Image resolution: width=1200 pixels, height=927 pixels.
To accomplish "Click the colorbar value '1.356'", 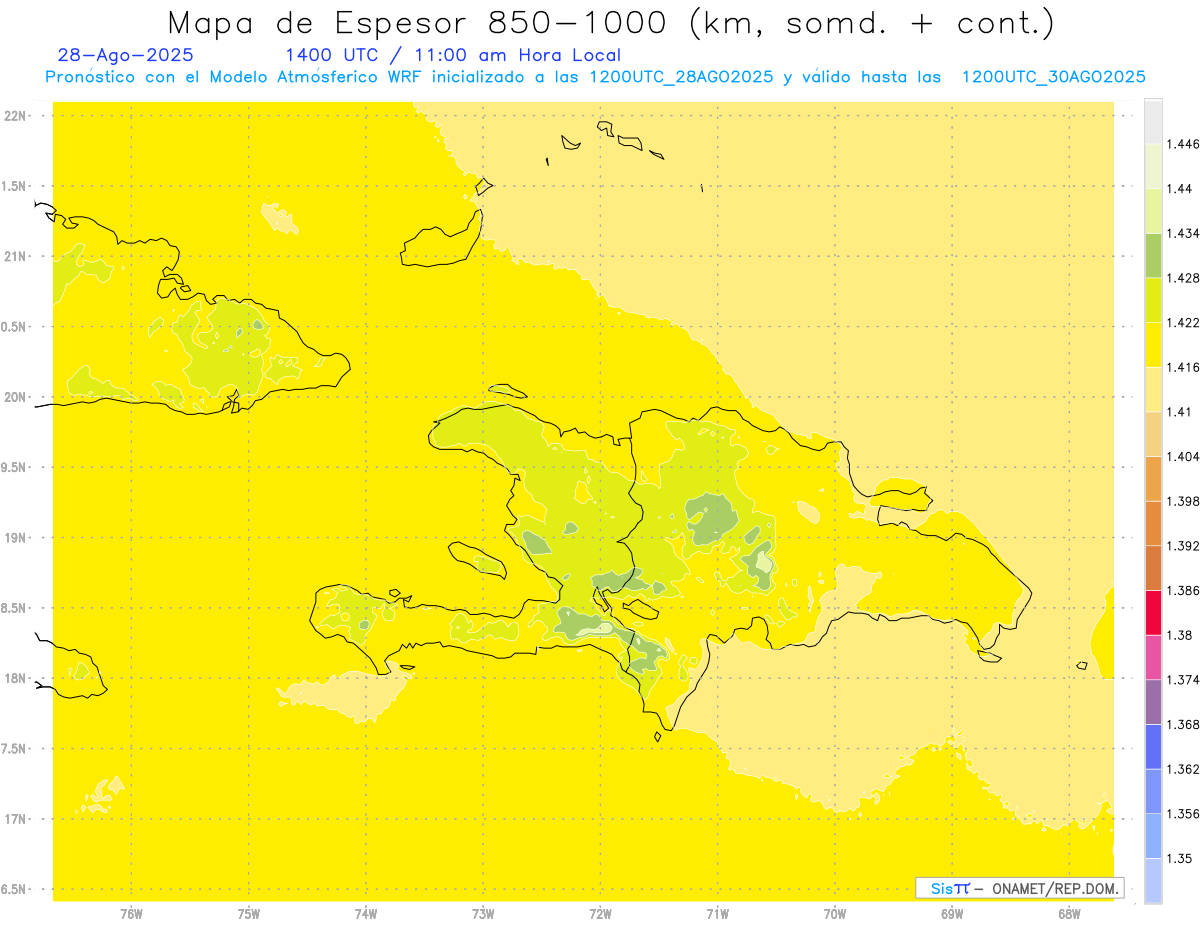I will (x=1185, y=813).
